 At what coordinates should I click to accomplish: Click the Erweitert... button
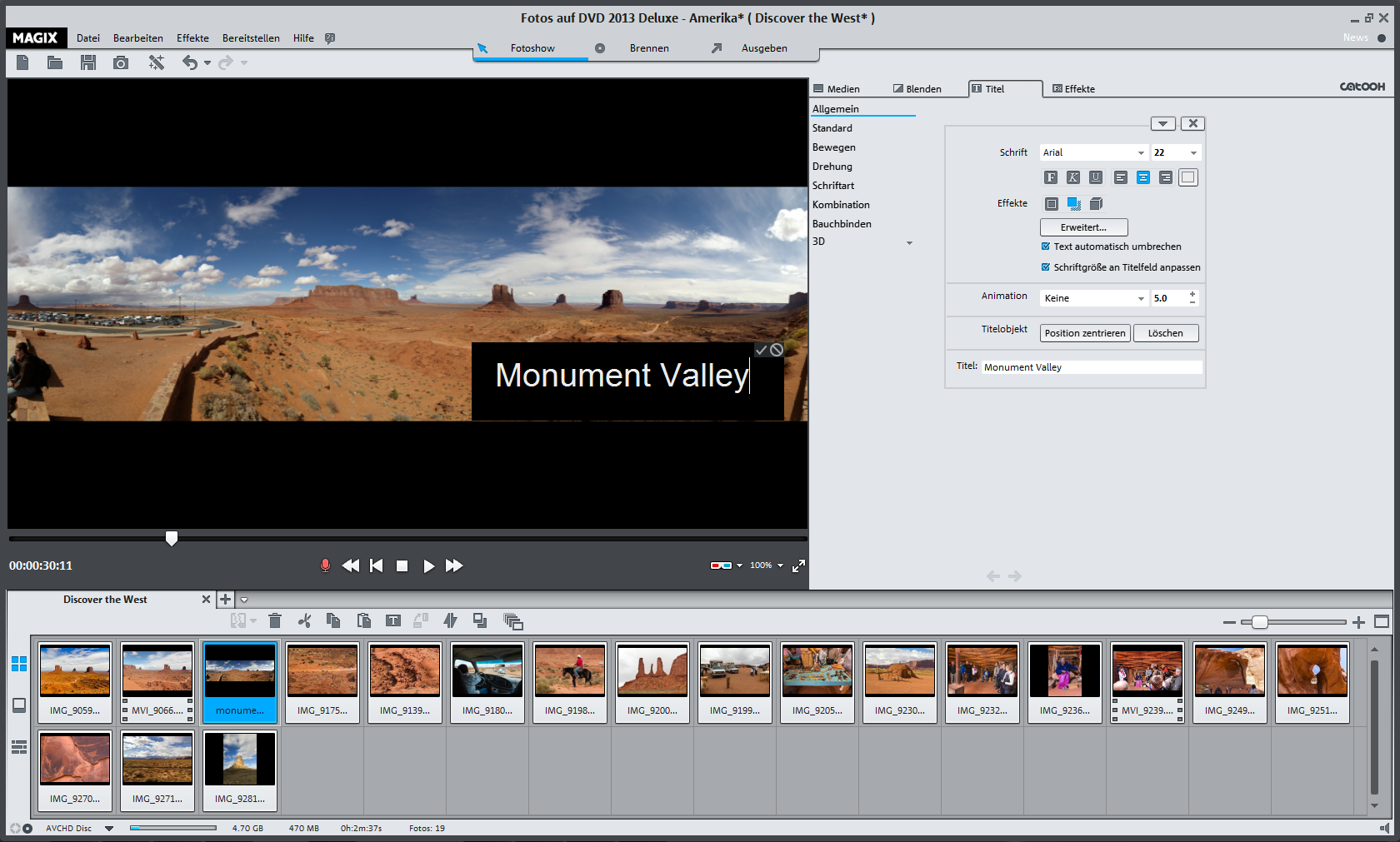point(1083,227)
